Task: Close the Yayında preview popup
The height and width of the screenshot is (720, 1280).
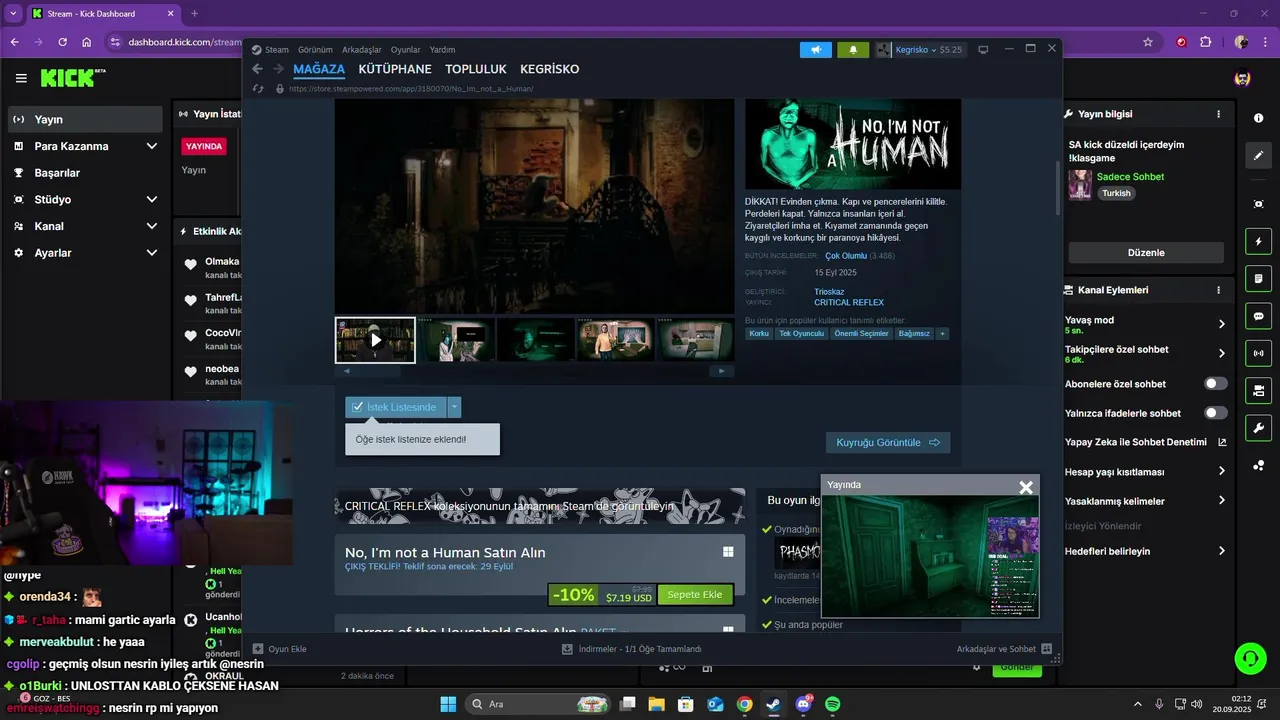Action: (1025, 487)
